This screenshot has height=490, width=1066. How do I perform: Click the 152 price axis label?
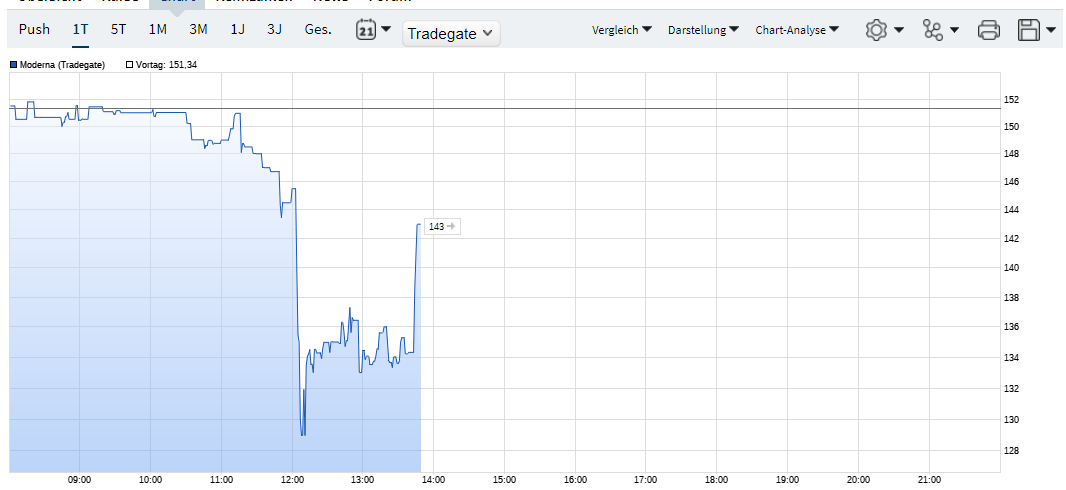(1012, 100)
